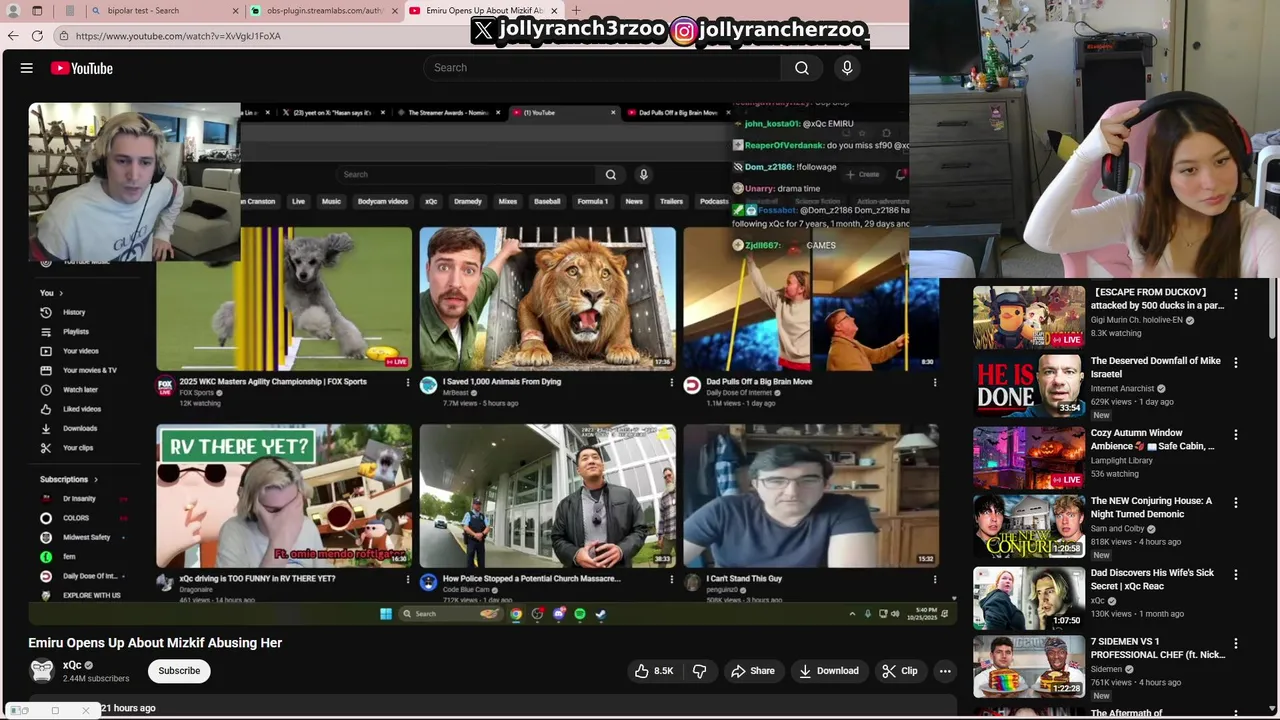The image size is (1280, 720).
Task: Click the title 'The NEW Conjuring House: A Night Turned Demonic'
Action: tap(1151, 507)
